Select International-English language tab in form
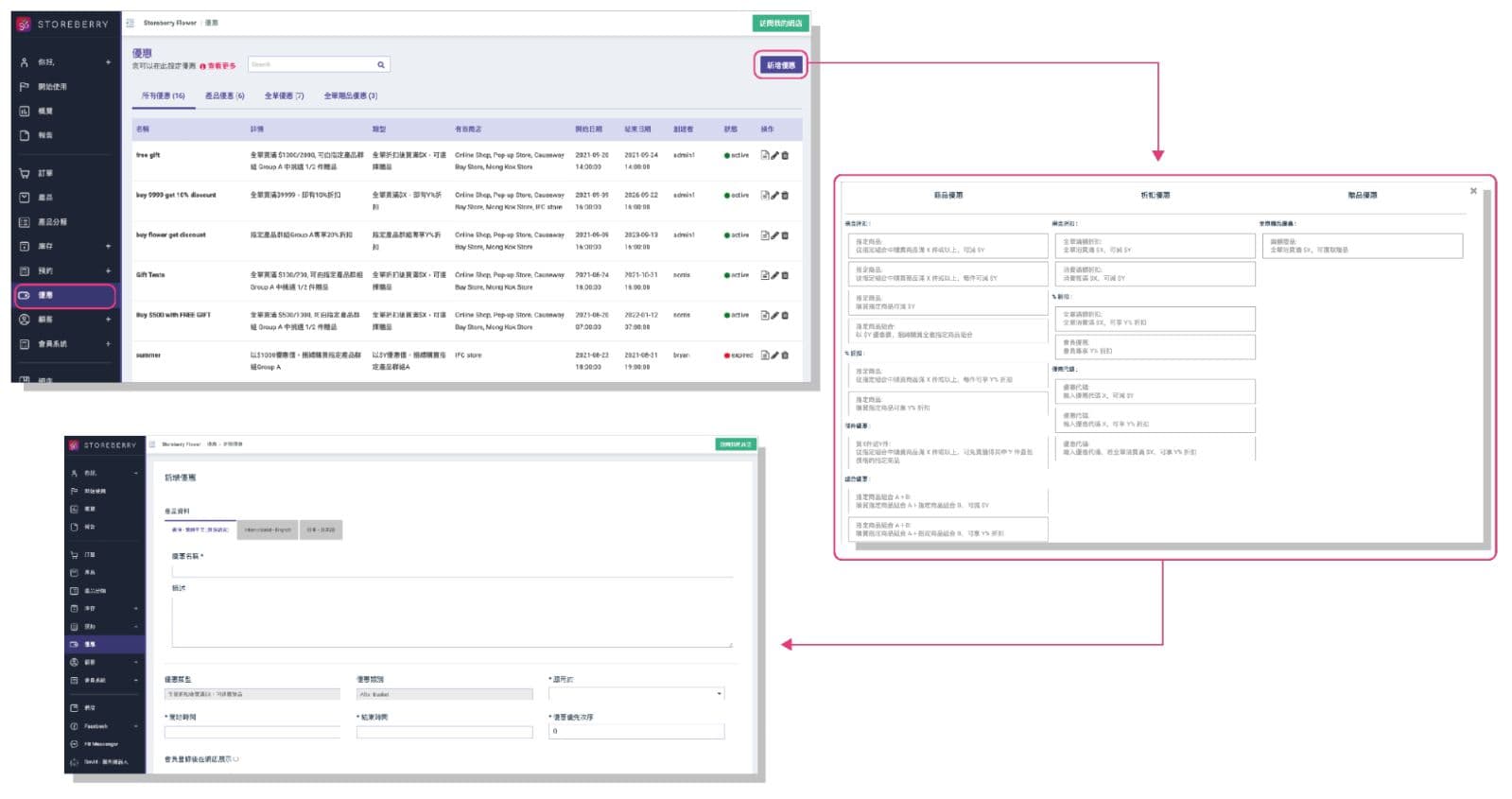The image size is (1512, 799). tap(268, 530)
